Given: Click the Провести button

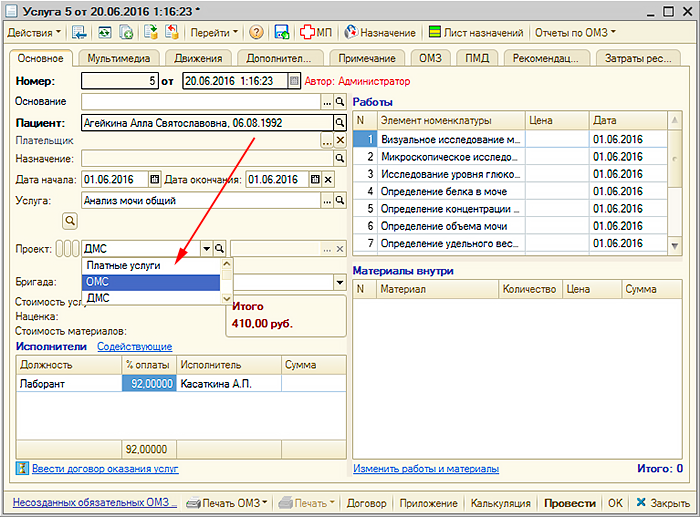Looking at the screenshot, I should [570, 503].
